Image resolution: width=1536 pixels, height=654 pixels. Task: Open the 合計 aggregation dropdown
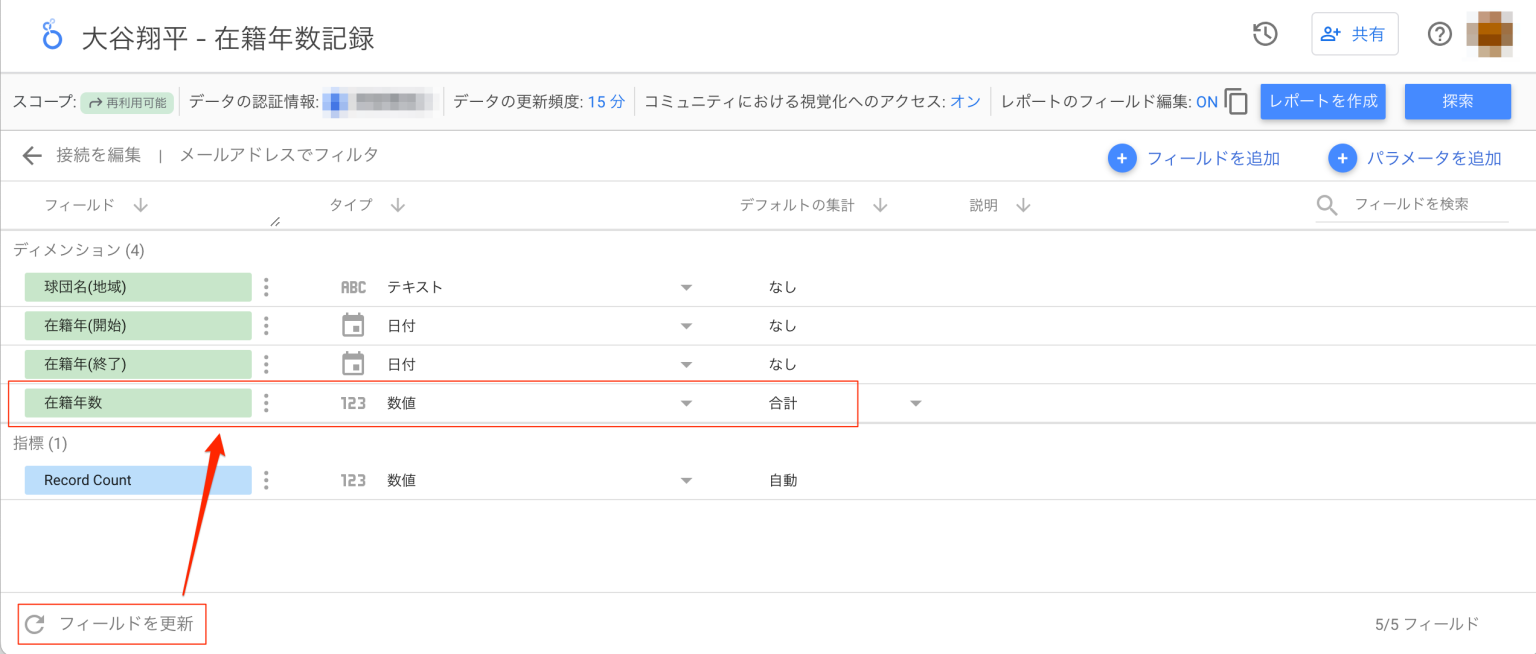click(916, 402)
